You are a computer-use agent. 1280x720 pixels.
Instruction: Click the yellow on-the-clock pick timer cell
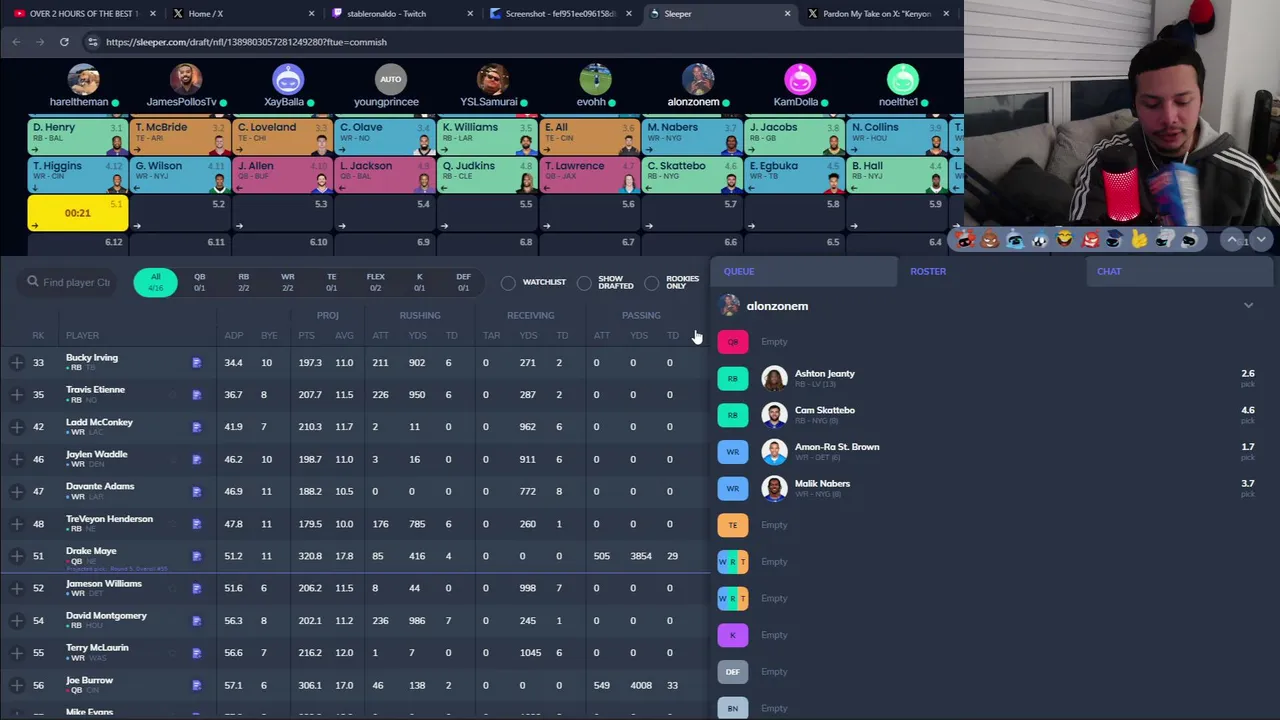[x=77, y=213]
